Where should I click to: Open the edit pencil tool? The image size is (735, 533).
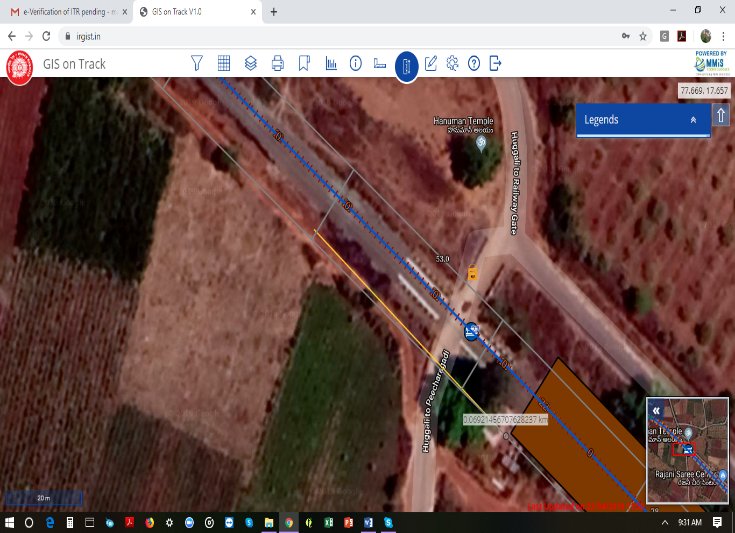431,64
